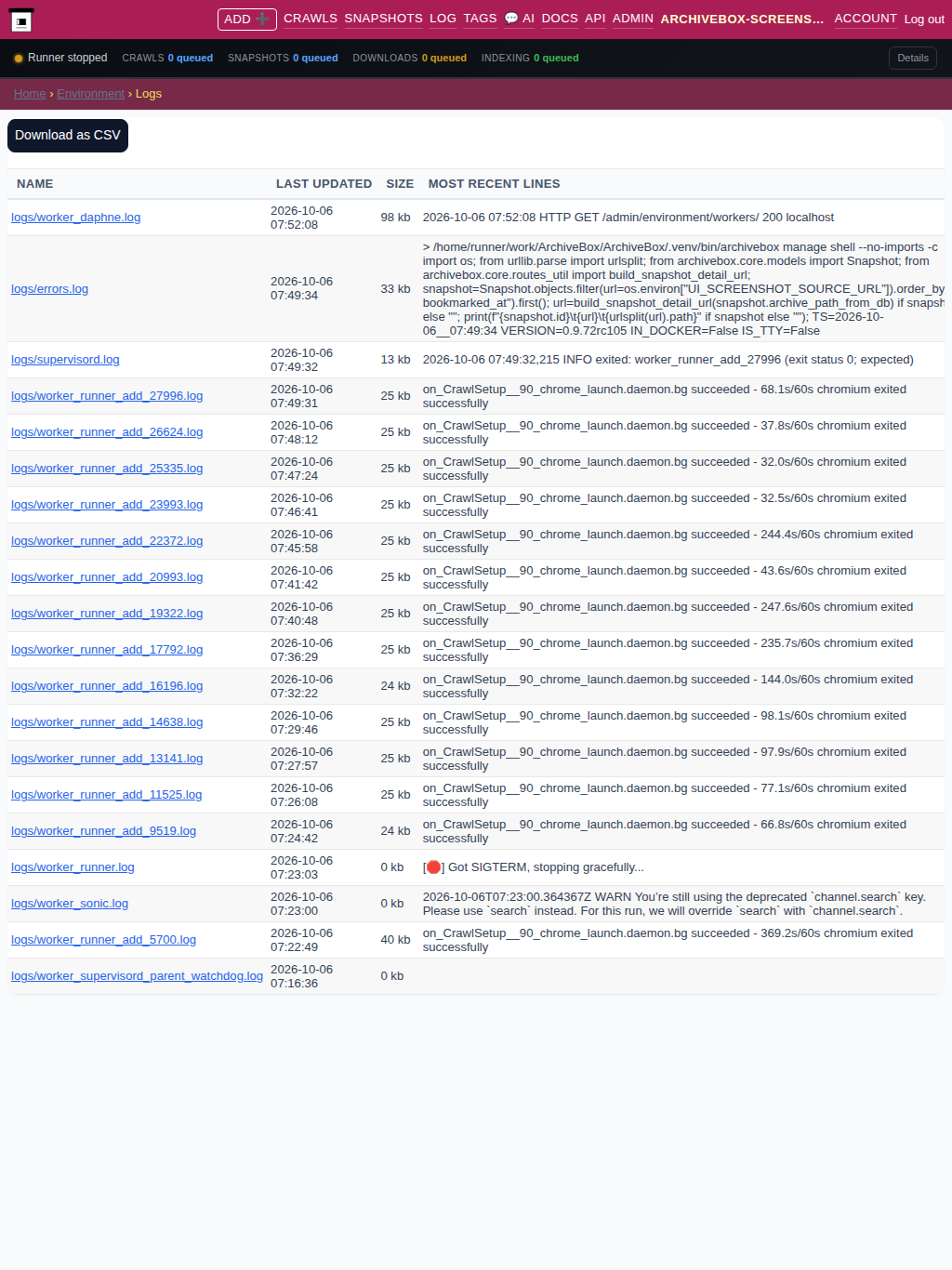The width and height of the screenshot is (952, 1270).
Task: Open logs/worker_runner_add_17792.log
Action: tap(107, 650)
